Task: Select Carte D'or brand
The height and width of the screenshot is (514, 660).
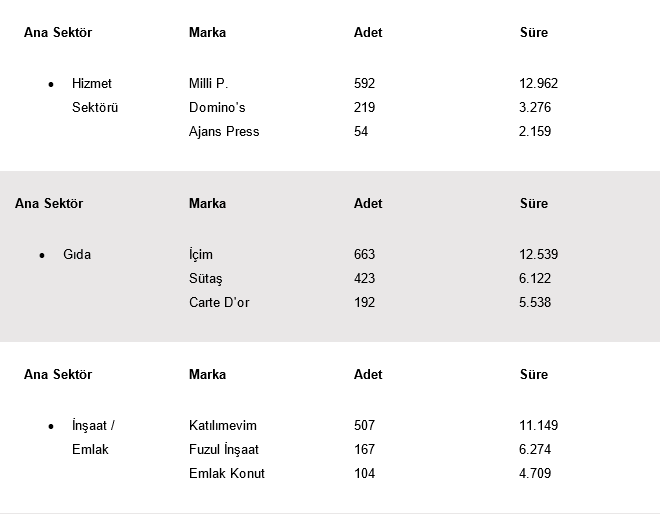Action: [x=219, y=303]
